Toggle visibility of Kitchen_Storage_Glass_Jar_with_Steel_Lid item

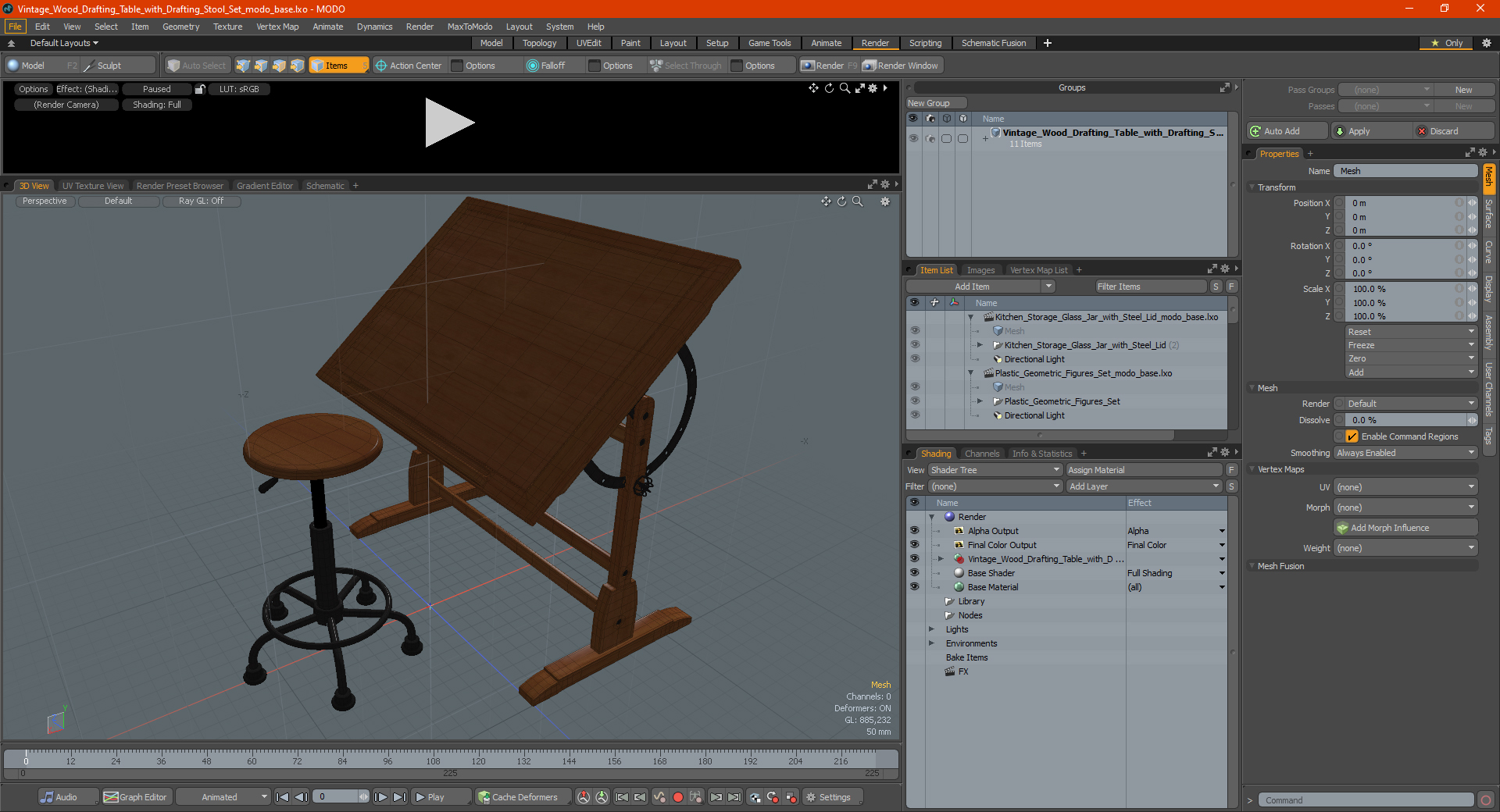coord(914,345)
